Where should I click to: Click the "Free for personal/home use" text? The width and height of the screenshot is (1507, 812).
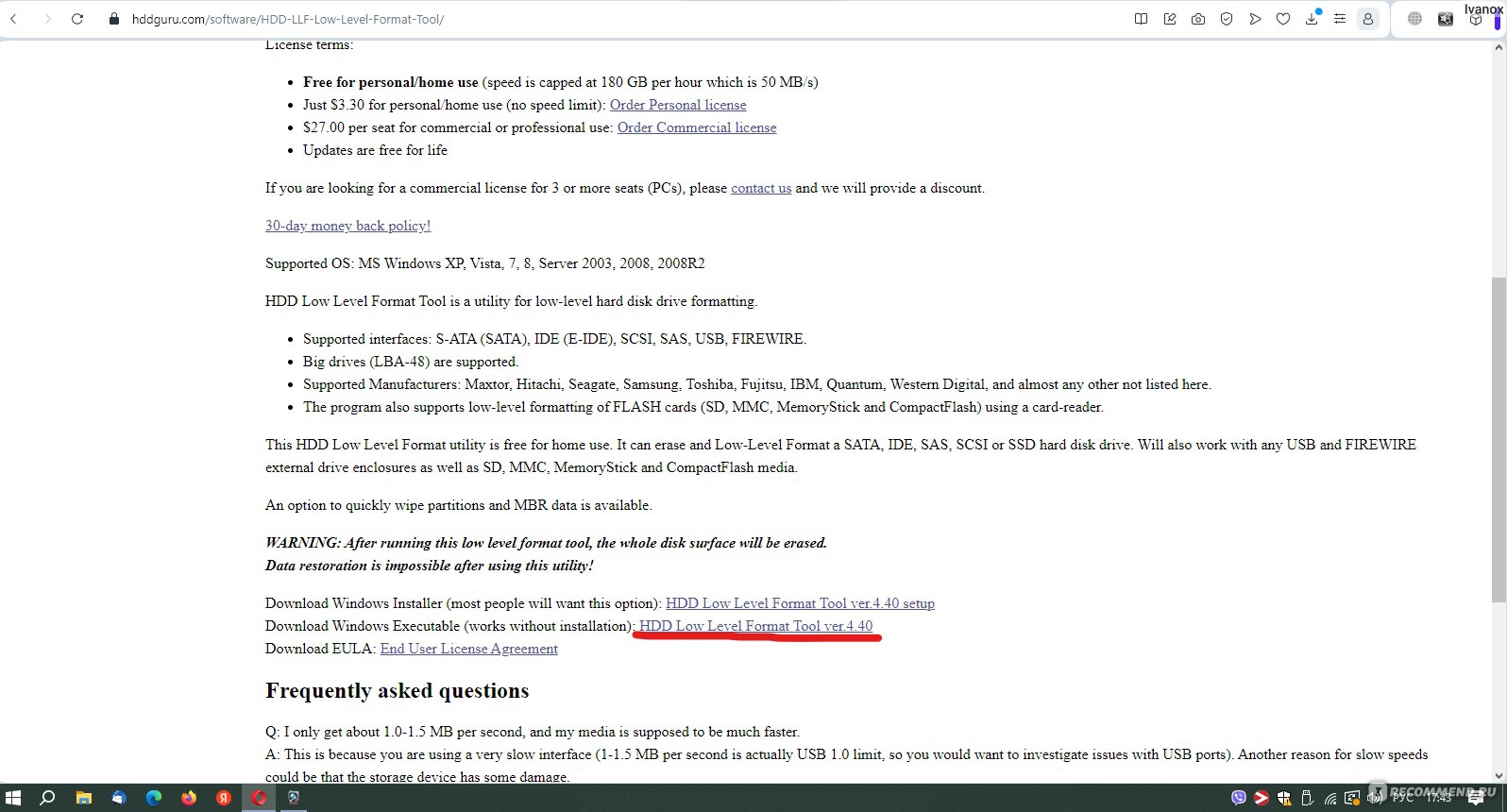click(391, 82)
